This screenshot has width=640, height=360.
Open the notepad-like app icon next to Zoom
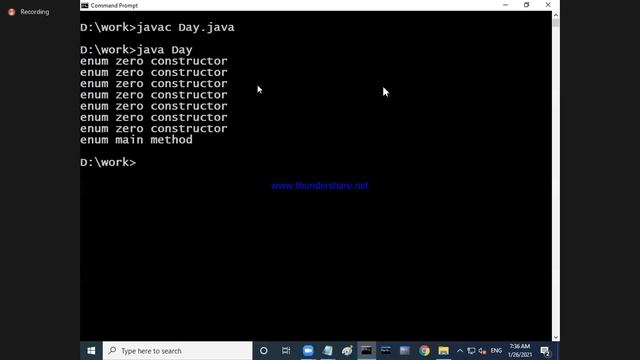tap(328, 351)
